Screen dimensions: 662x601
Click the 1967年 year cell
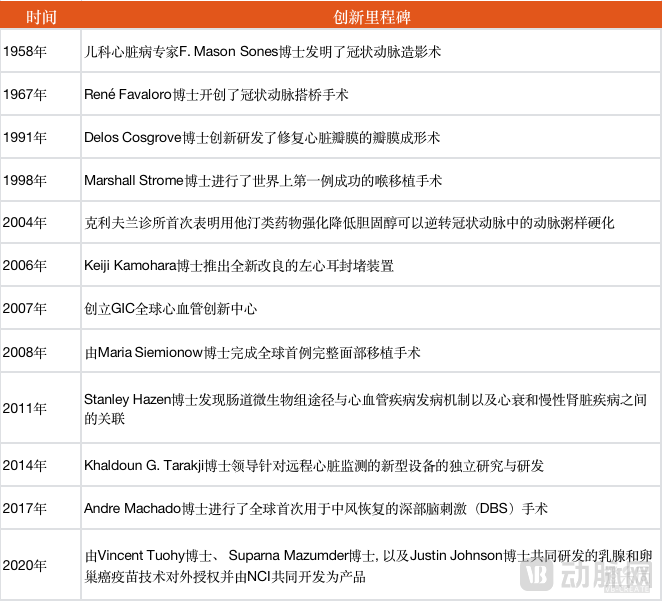tap(25, 95)
